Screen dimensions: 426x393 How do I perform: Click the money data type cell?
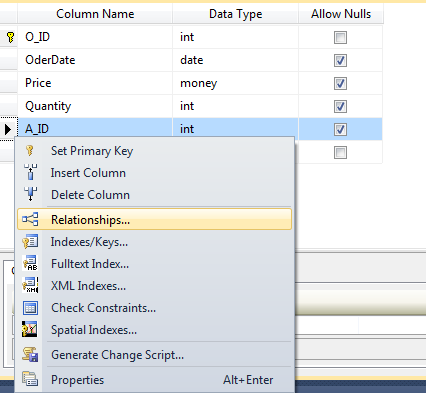[235, 83]
